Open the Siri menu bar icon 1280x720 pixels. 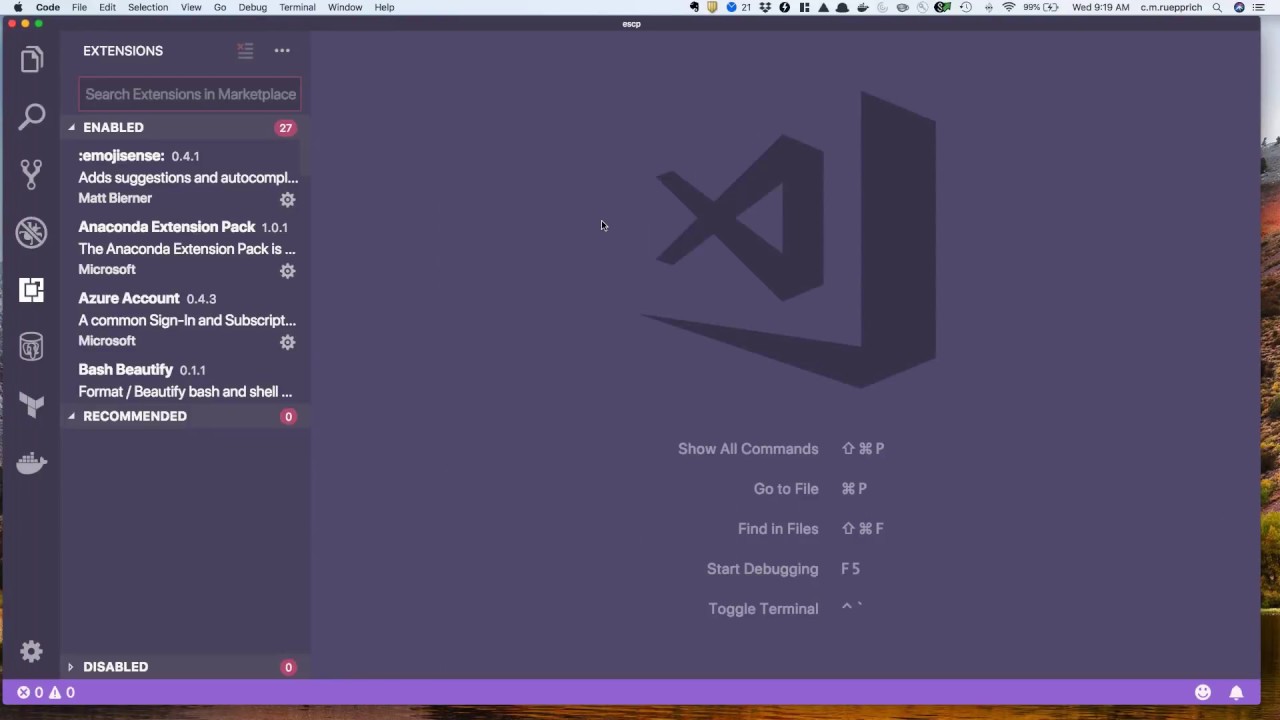(1239, 7)
